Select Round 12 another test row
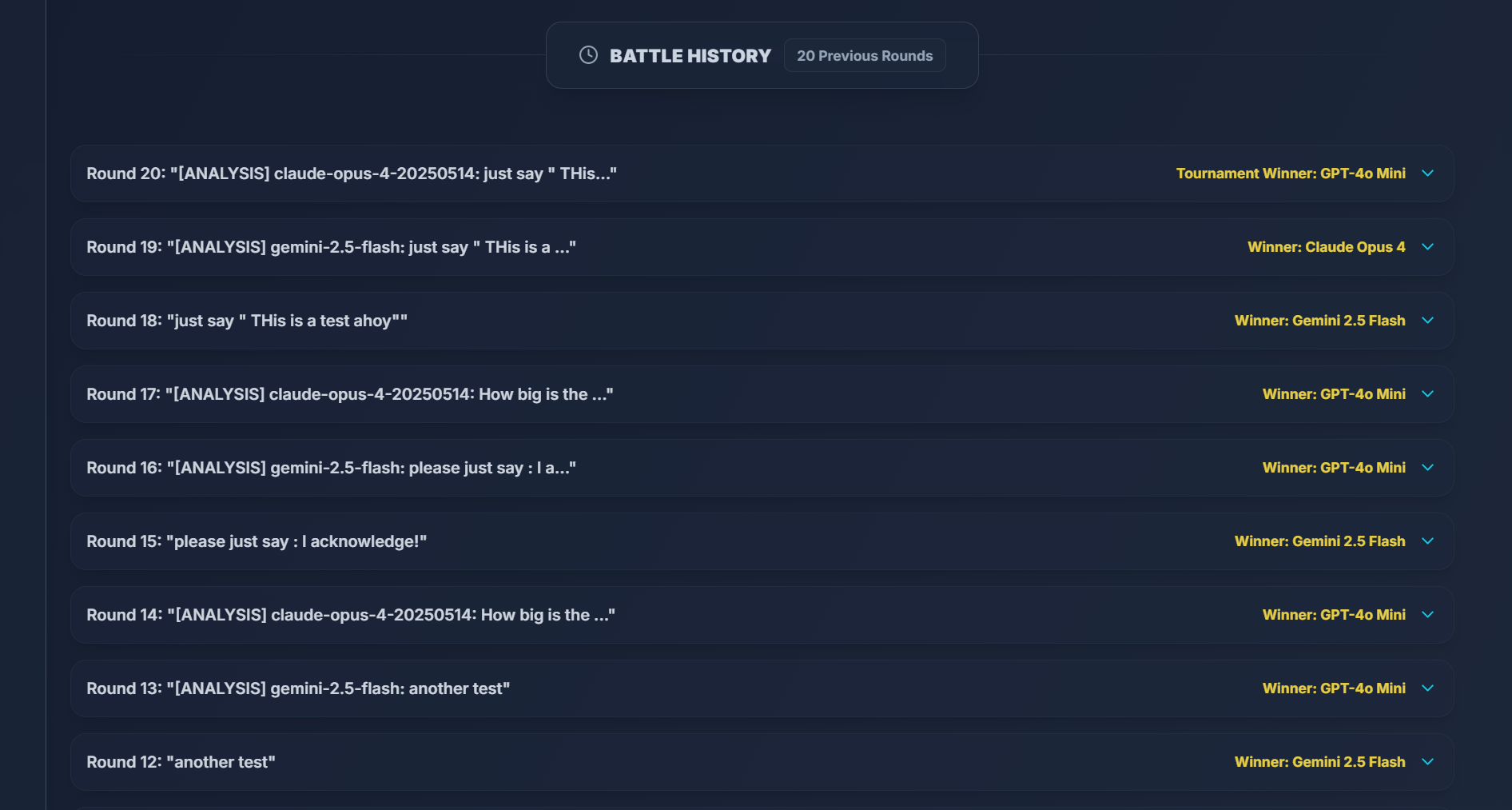Image resolution: width=1512 pixels, height=810 pixels. (180, 762)
